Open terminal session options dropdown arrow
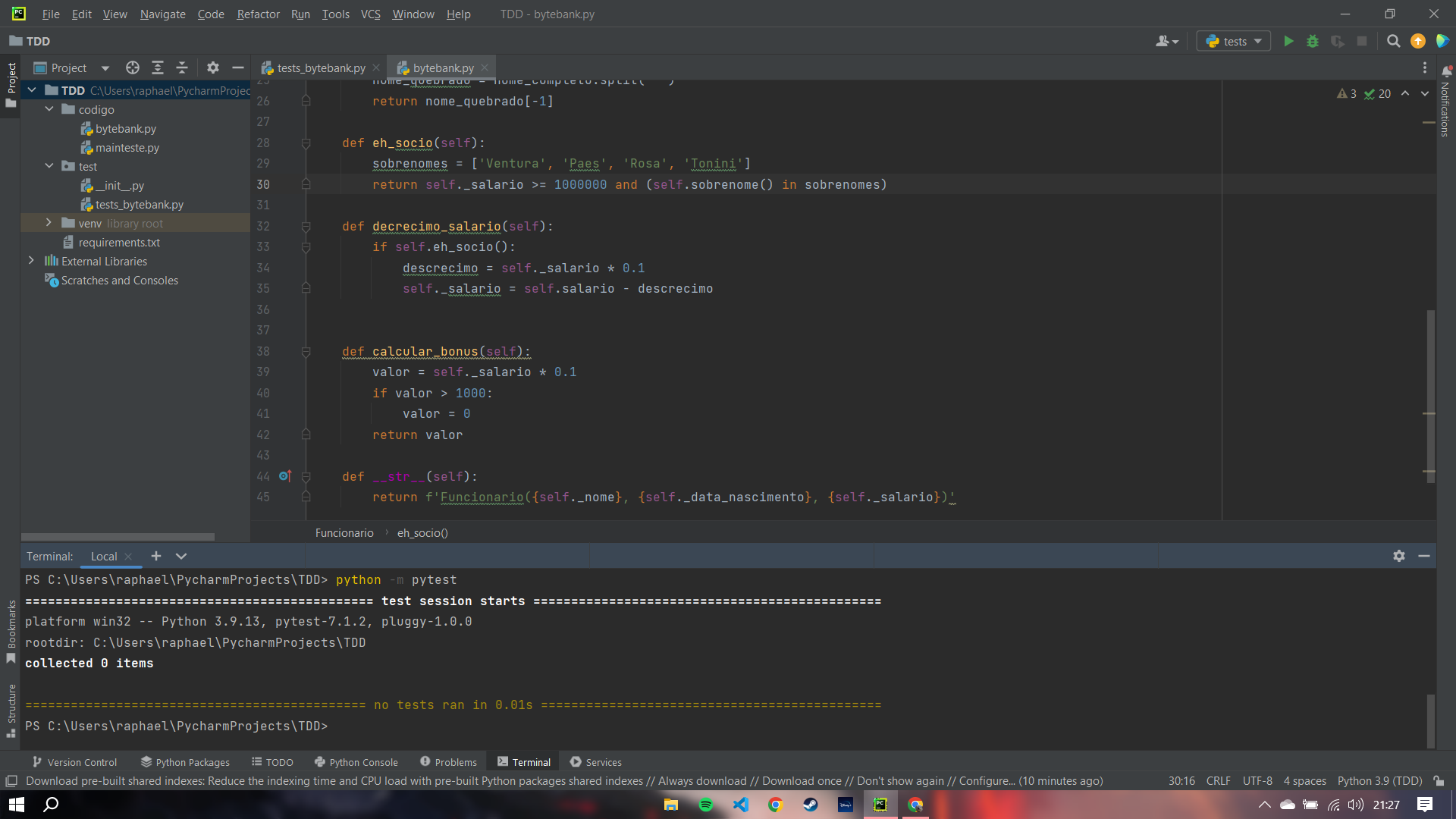 [181, 556]
